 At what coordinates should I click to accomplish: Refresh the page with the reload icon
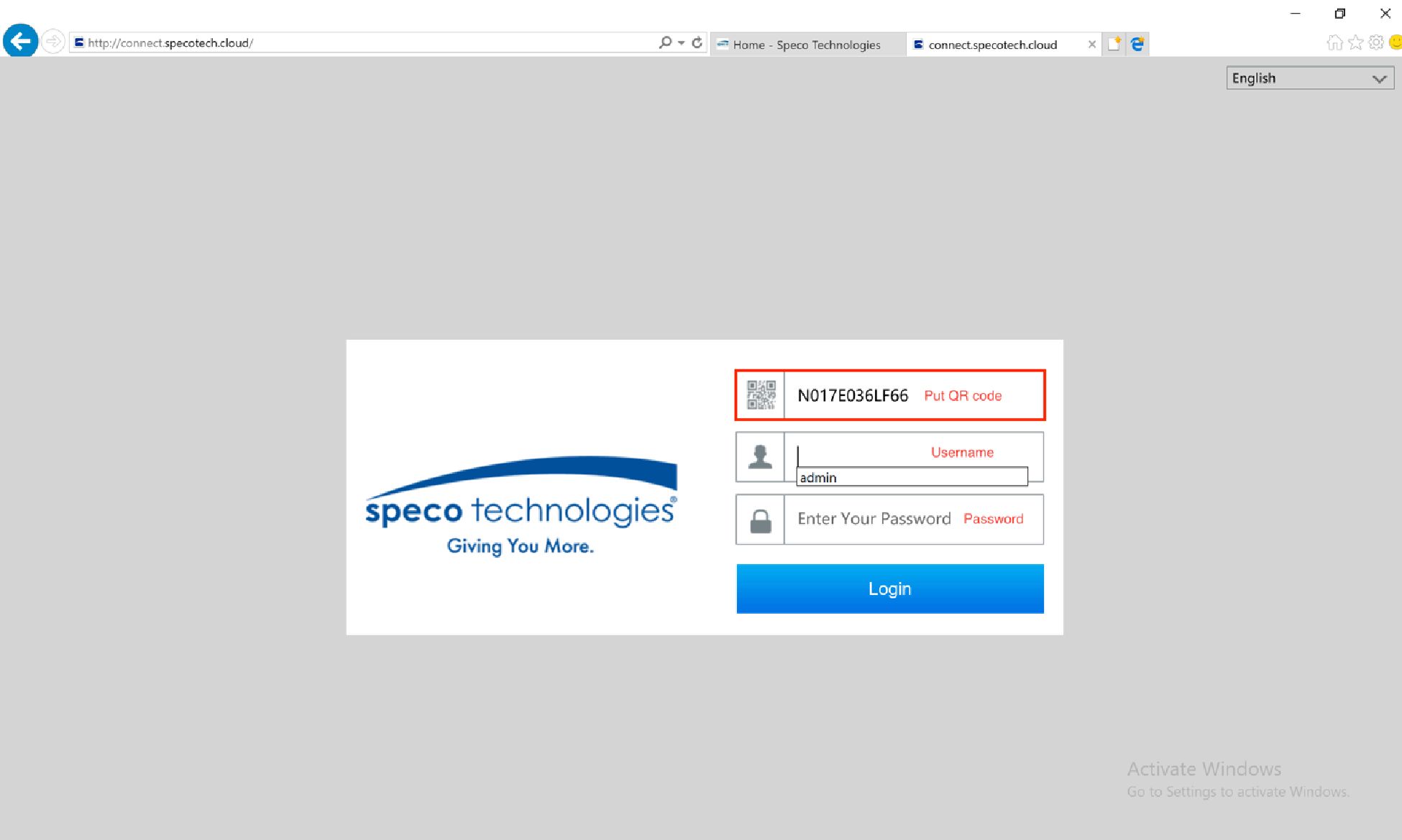click(x=697, y=43)
